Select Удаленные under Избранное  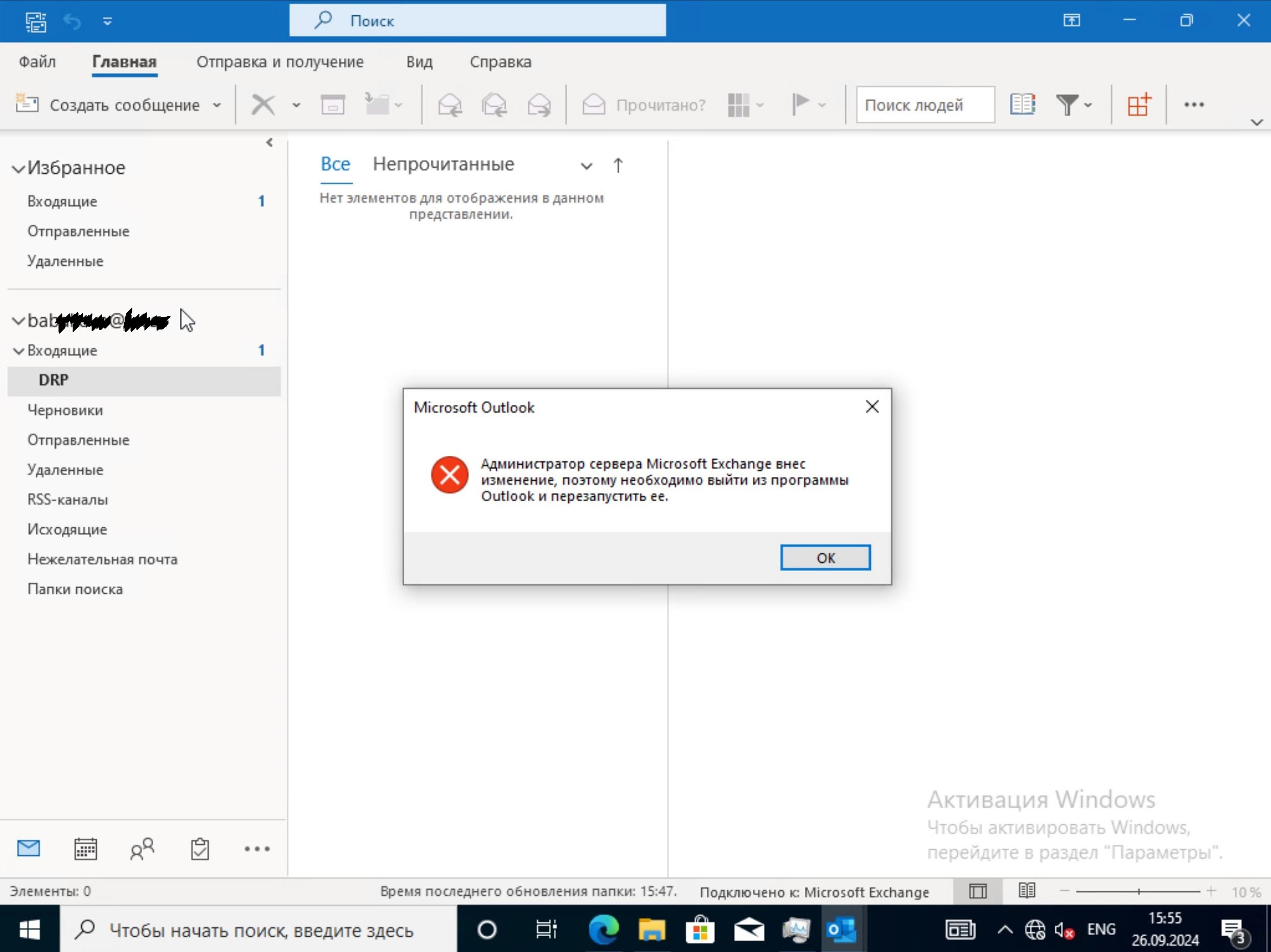pyautogui.click(x=65, y=261)
